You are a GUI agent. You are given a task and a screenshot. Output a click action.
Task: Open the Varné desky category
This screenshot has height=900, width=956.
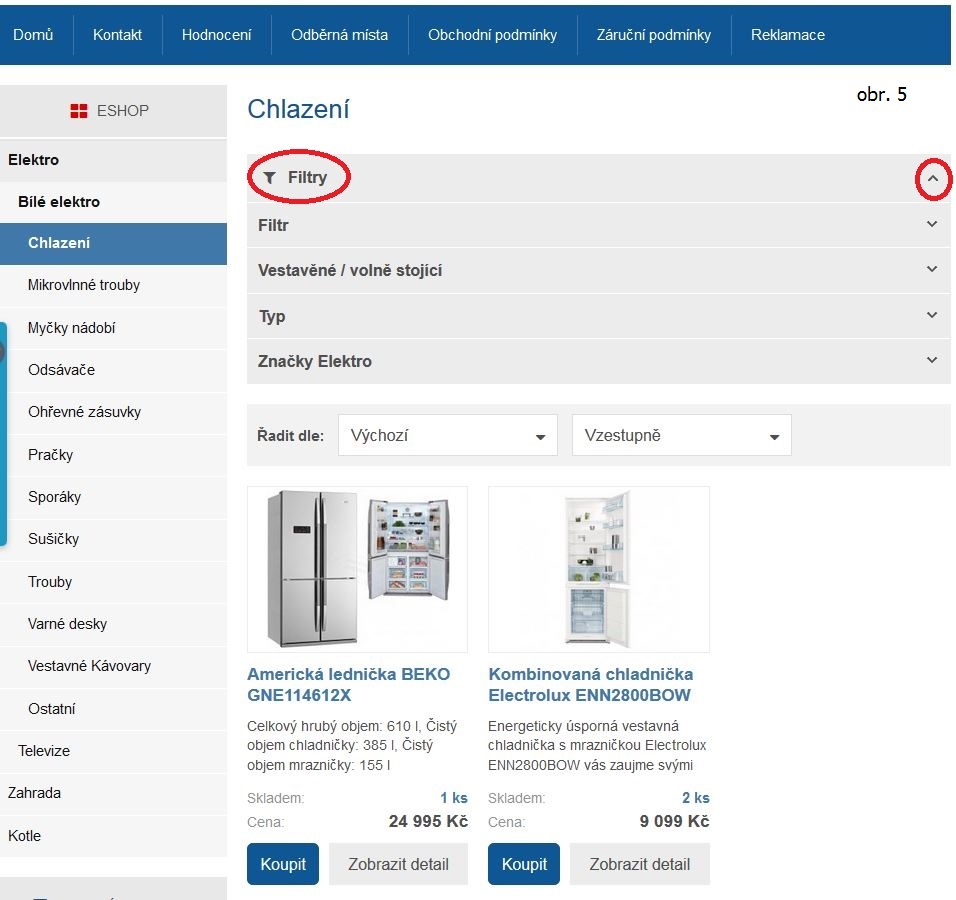tap(113, 624)
